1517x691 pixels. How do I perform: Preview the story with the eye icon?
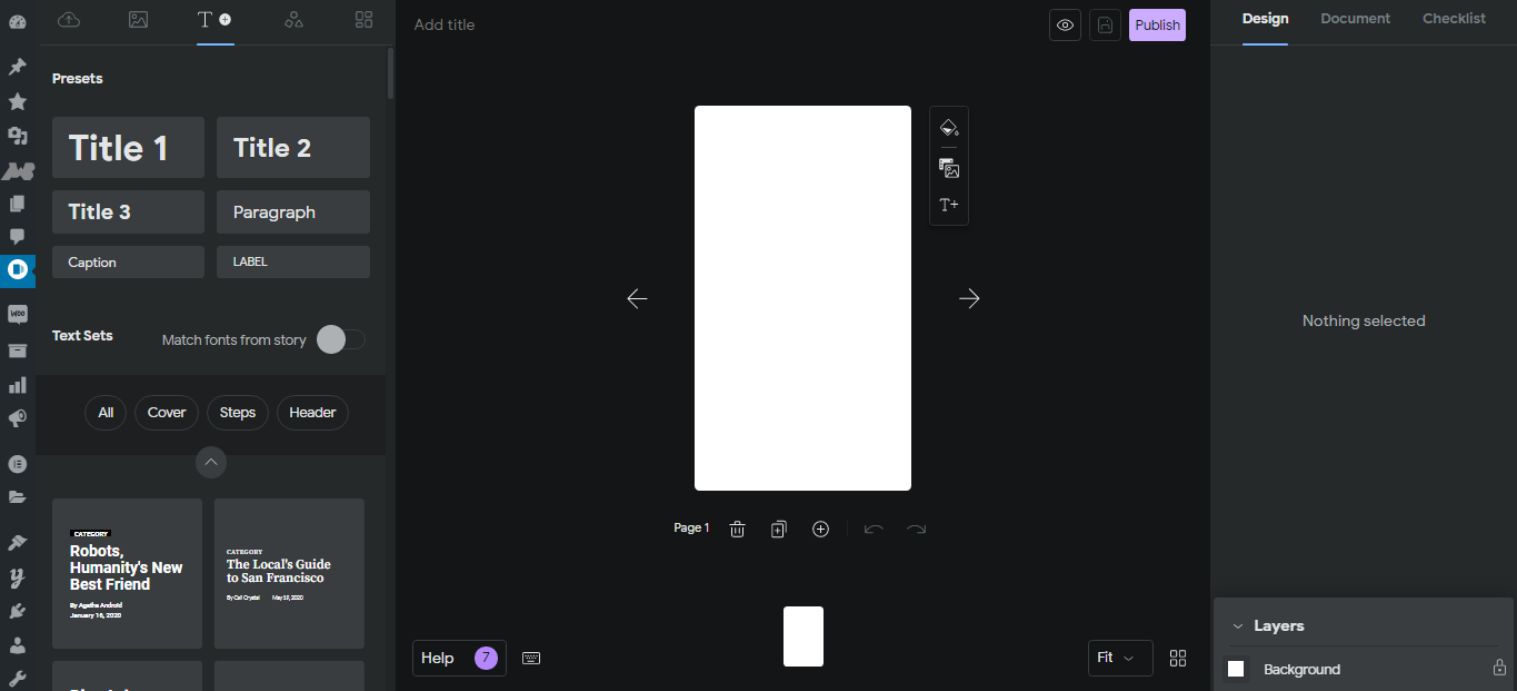click(1064, 24)
